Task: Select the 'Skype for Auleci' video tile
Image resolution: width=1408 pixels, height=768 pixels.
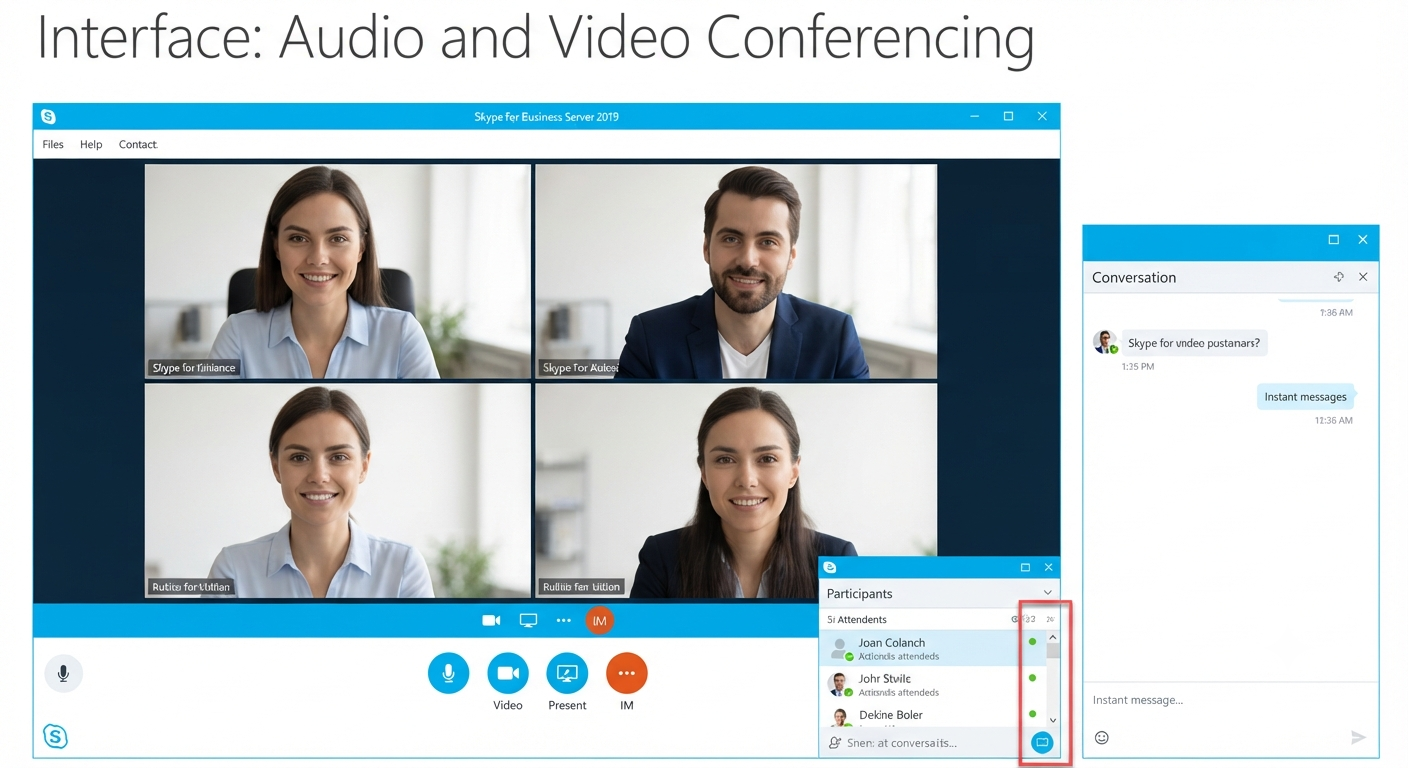Action: pos(736,271)
